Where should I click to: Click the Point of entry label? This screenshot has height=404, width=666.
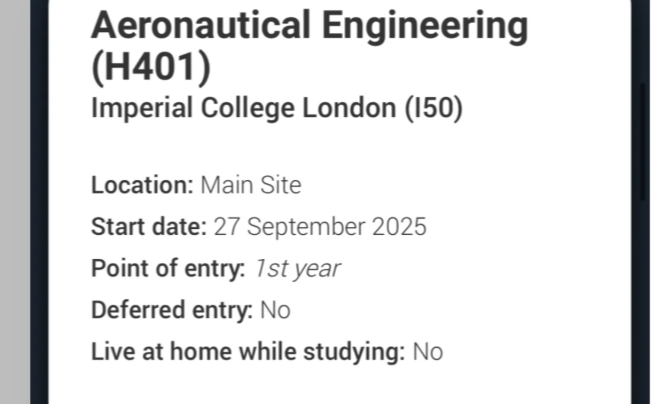[168, 269]
